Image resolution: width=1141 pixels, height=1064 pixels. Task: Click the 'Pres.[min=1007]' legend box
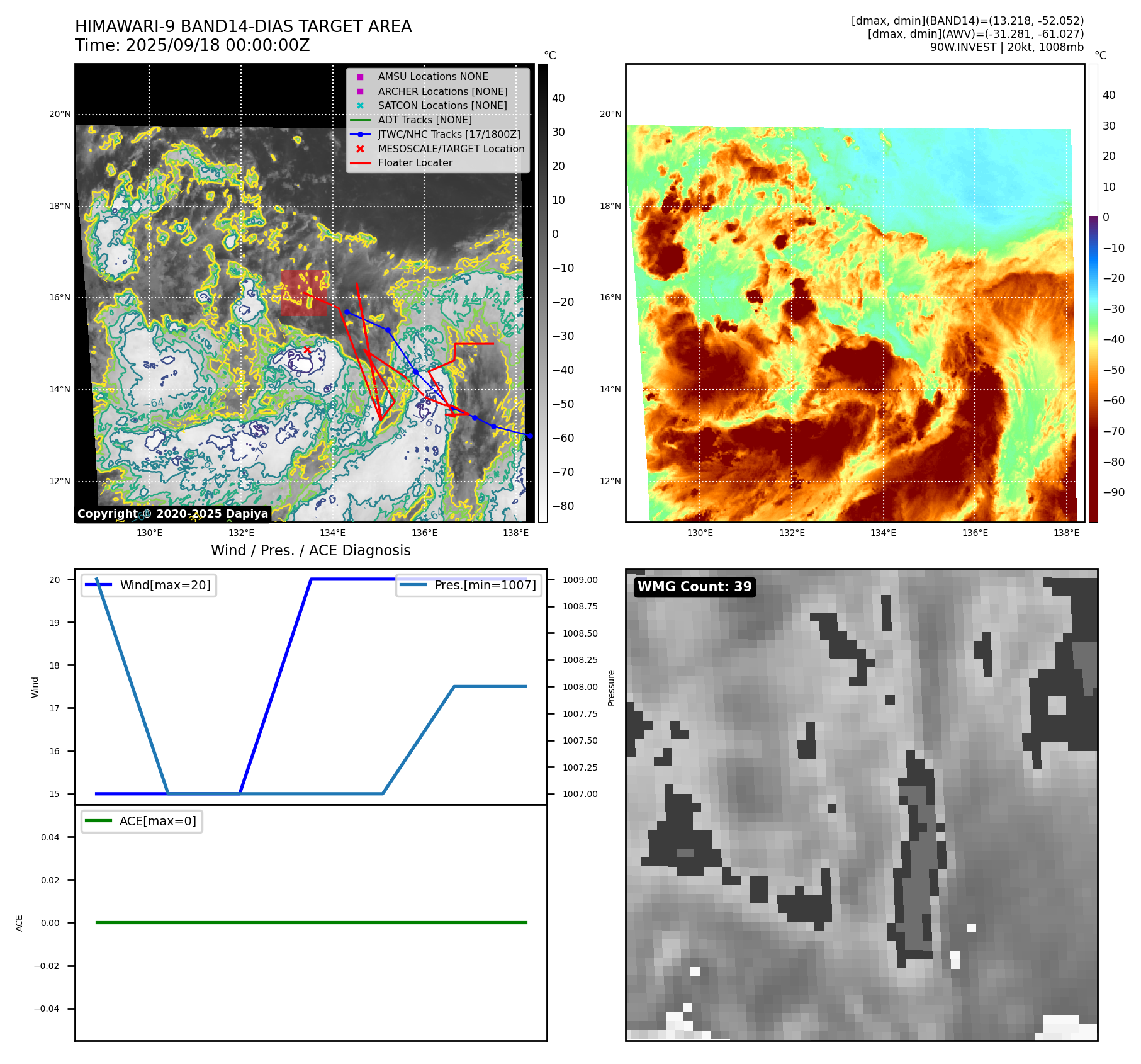[469, 585]
